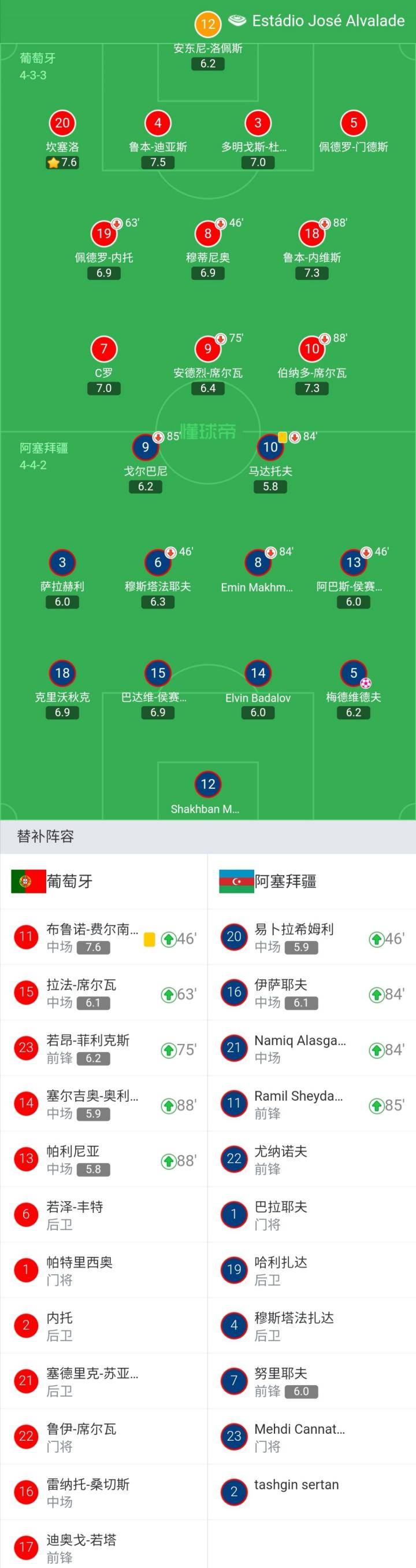Tap the yellow card icon next to 马达托夫
The width and height of the screenshot is (416, 1568).
(x=283, y=437)
